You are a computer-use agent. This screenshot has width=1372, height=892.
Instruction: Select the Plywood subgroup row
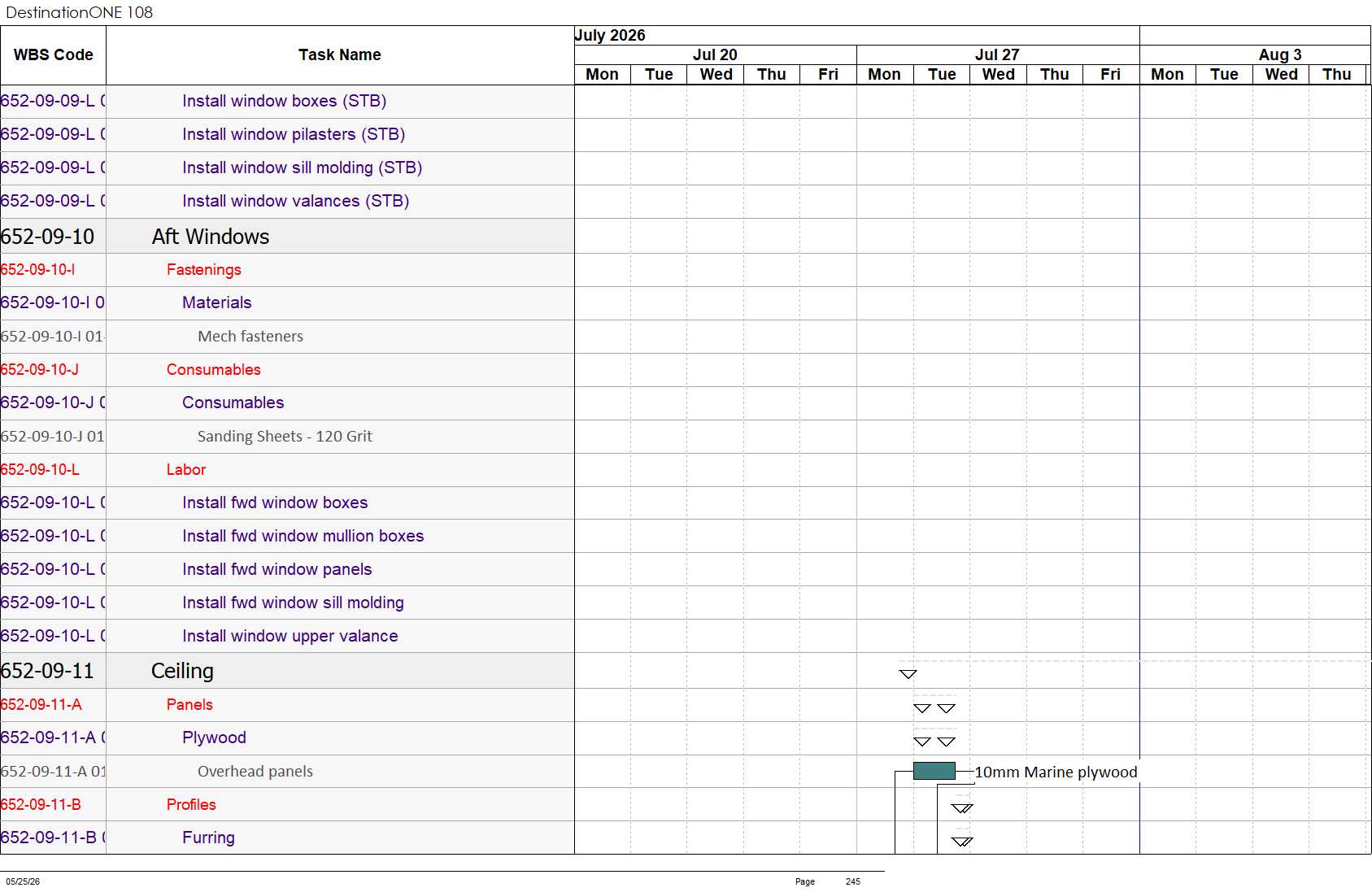287,738
